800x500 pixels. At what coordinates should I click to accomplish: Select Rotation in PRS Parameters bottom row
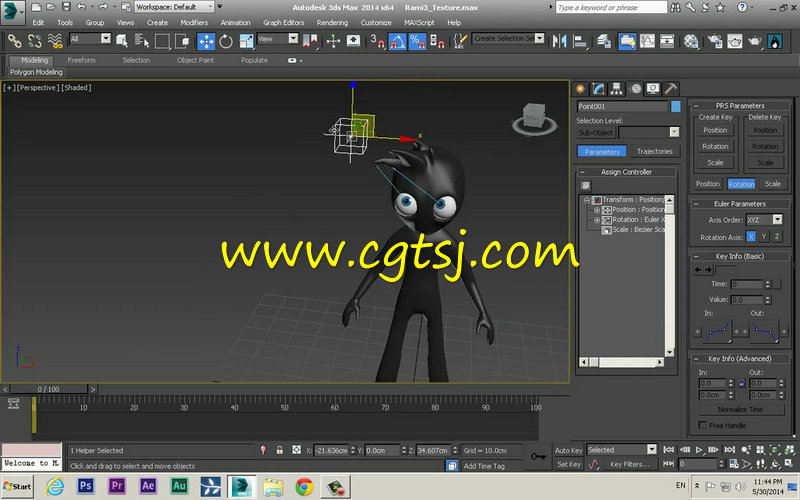741,184
